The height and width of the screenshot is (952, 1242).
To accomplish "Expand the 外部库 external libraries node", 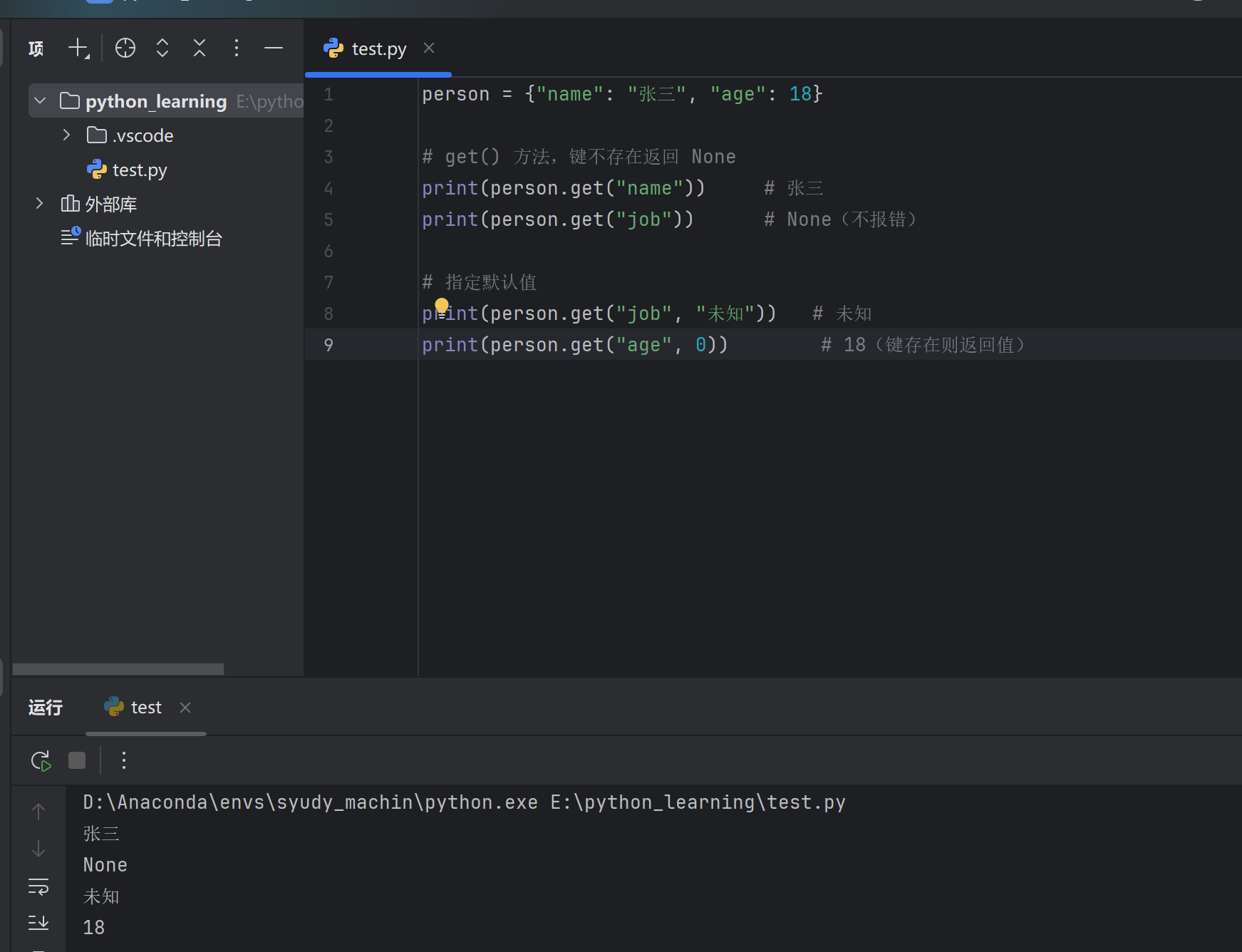I will pyautogui.click(x=39, y=204).
